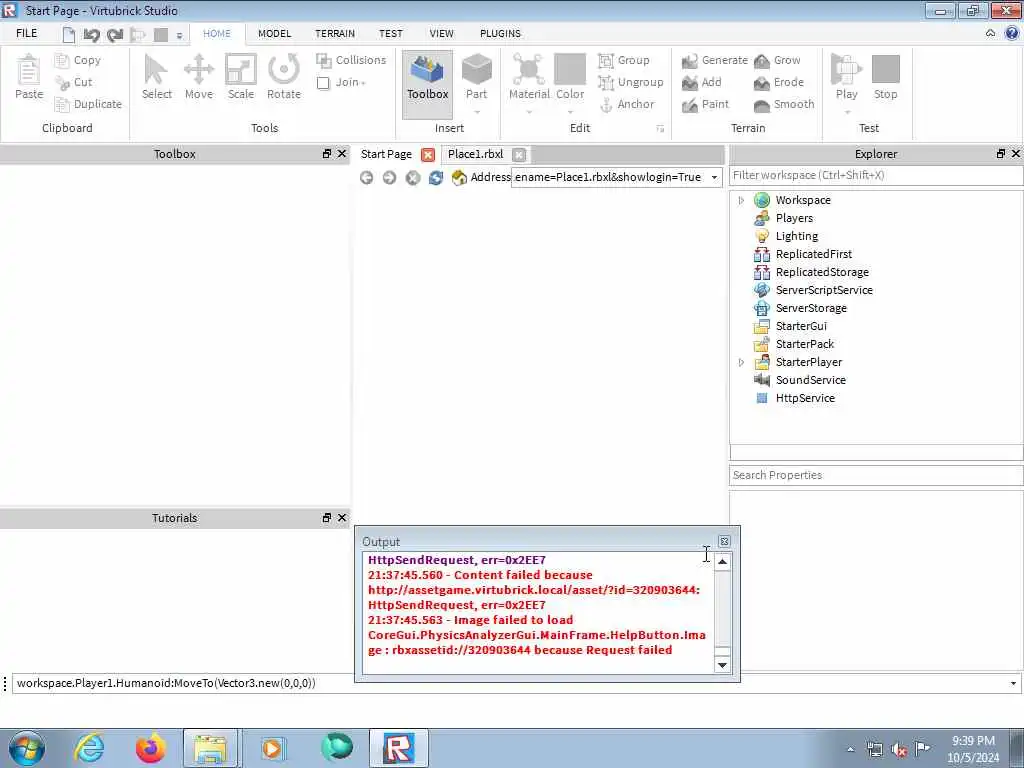Close the Output window

pos(724,541)
